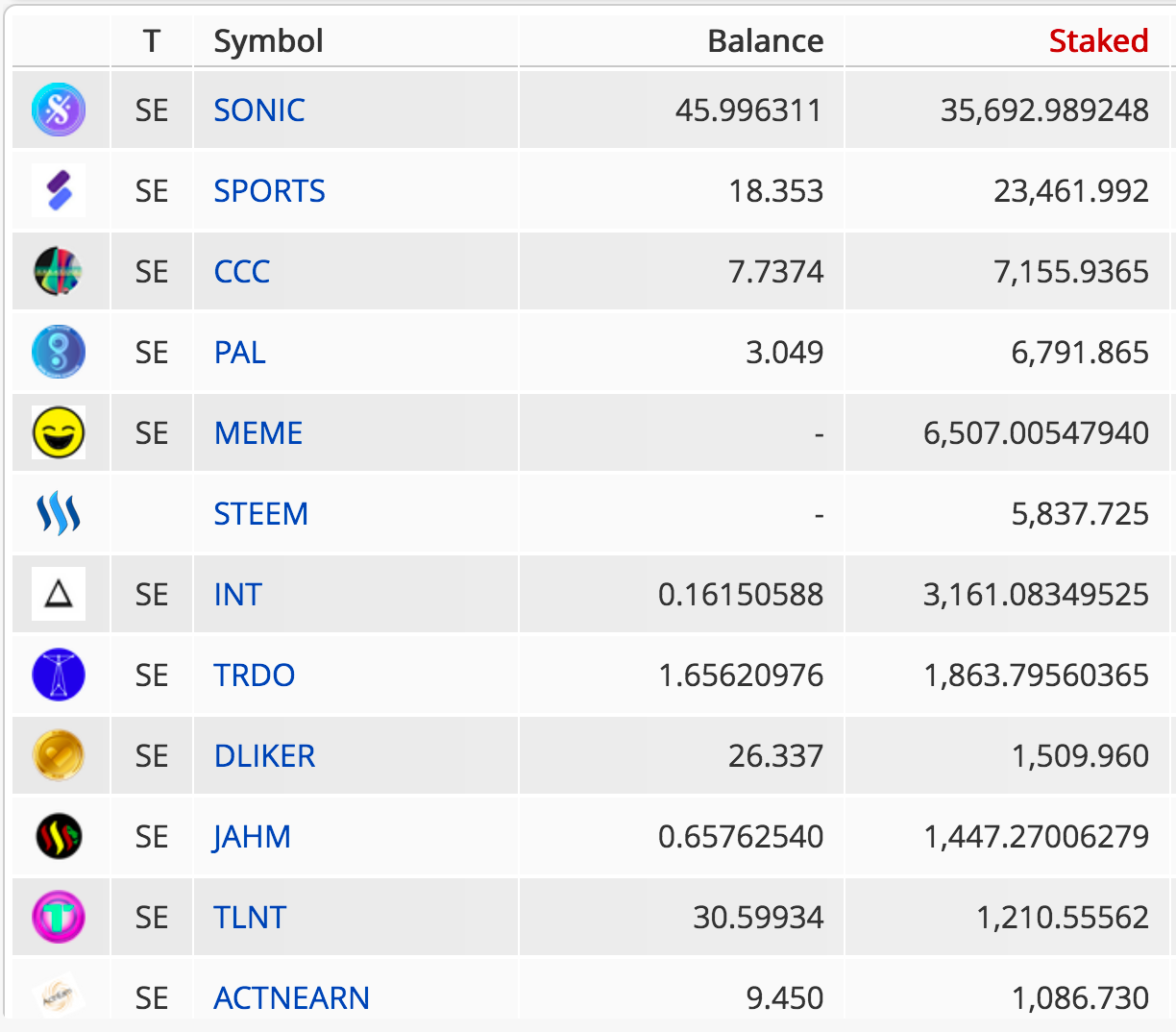1176x1032 pixels.
Task: Select PAL balance 3.049
Action: click(x=784, y=353)
